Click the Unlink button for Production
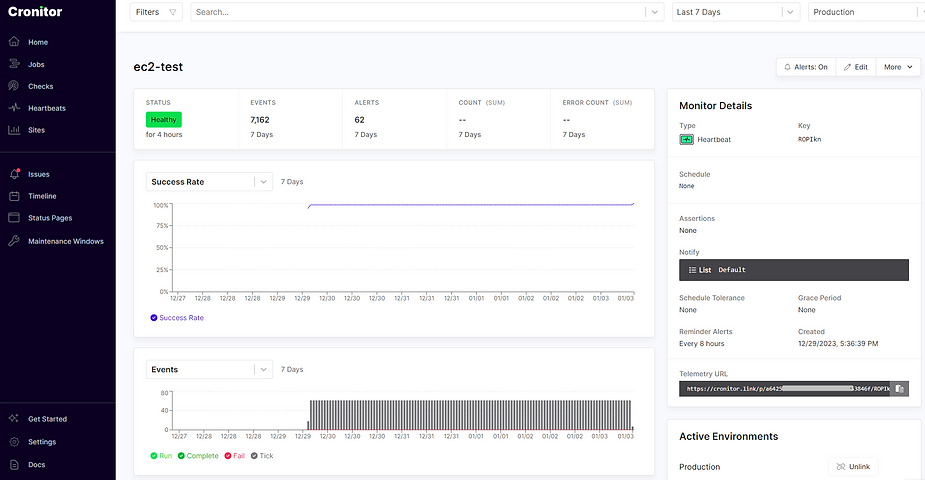Viewport: 925px width, 480px height. pyautogui.click(x=853, y=466)
